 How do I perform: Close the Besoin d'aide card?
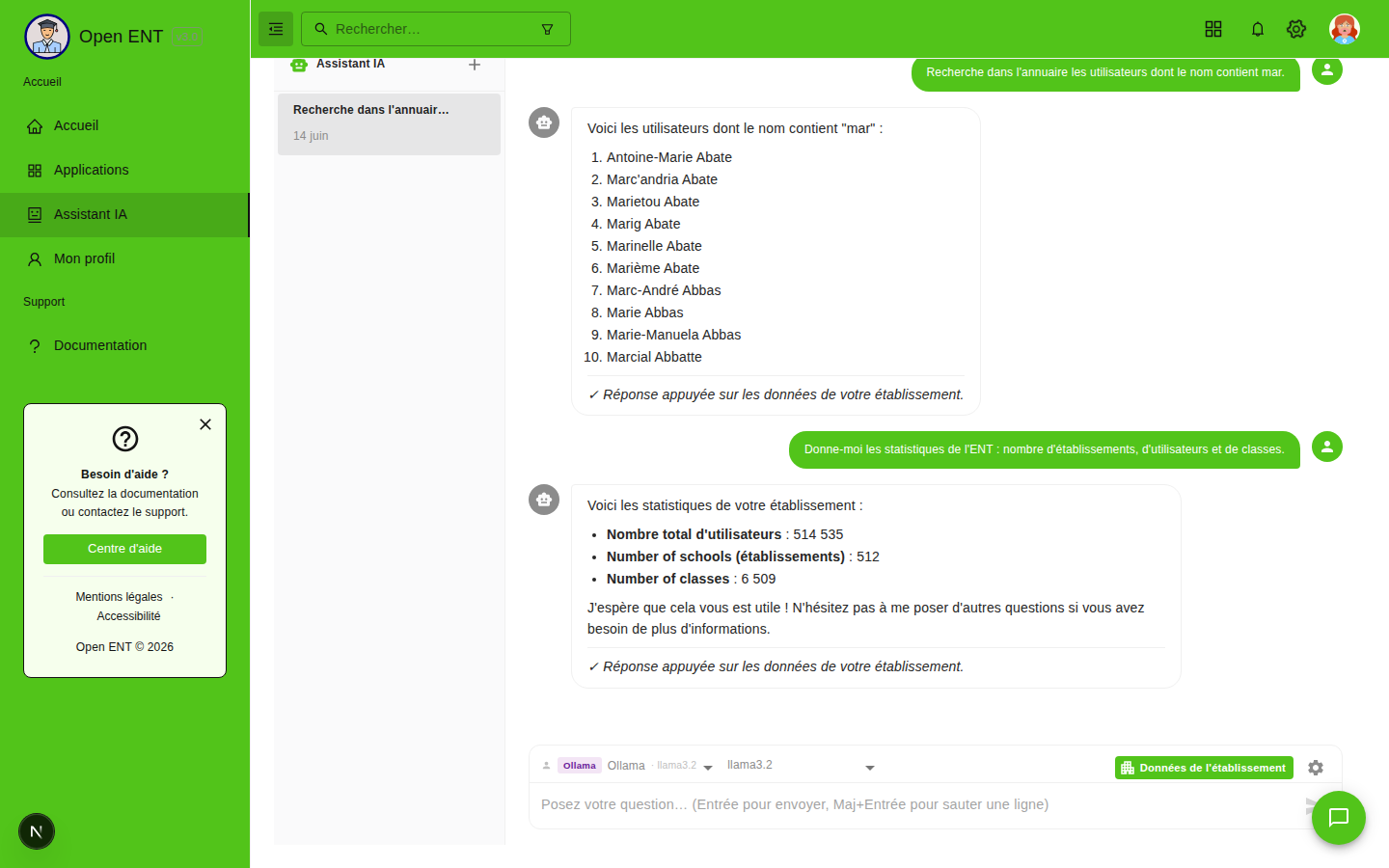(205, 424)
